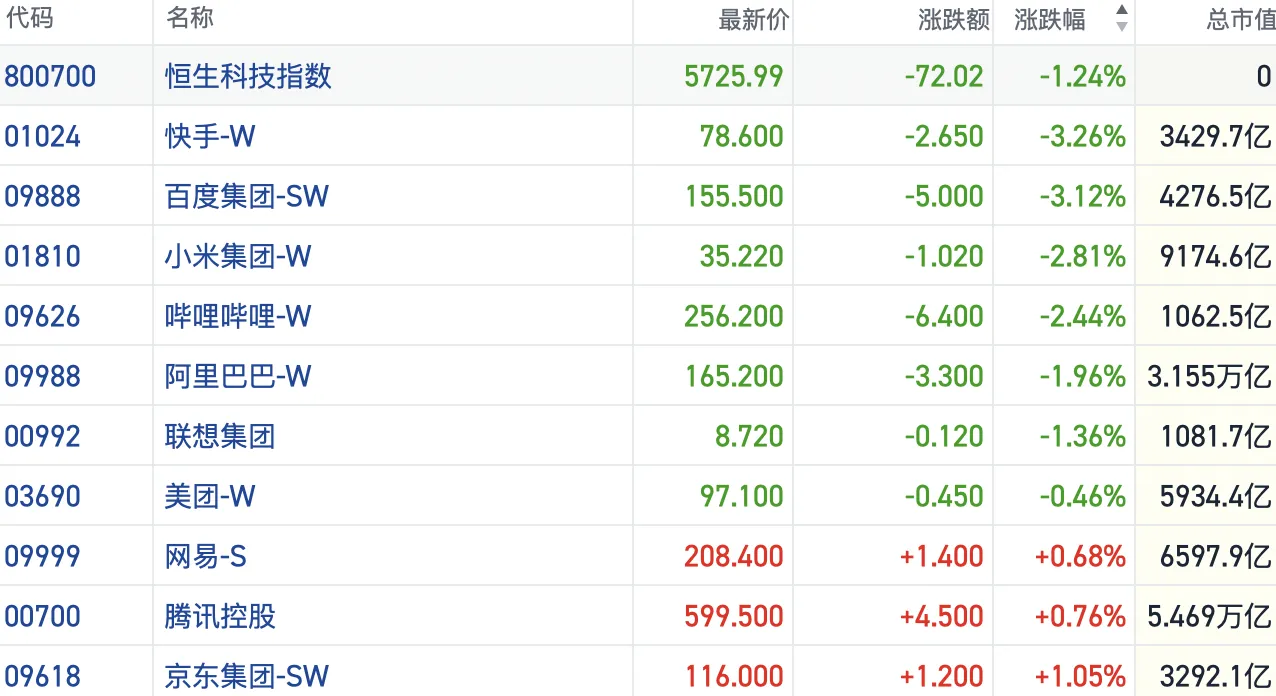
Task: Click 网易-S market cap 6597.9亿
Action: (x=1204, y=555)
